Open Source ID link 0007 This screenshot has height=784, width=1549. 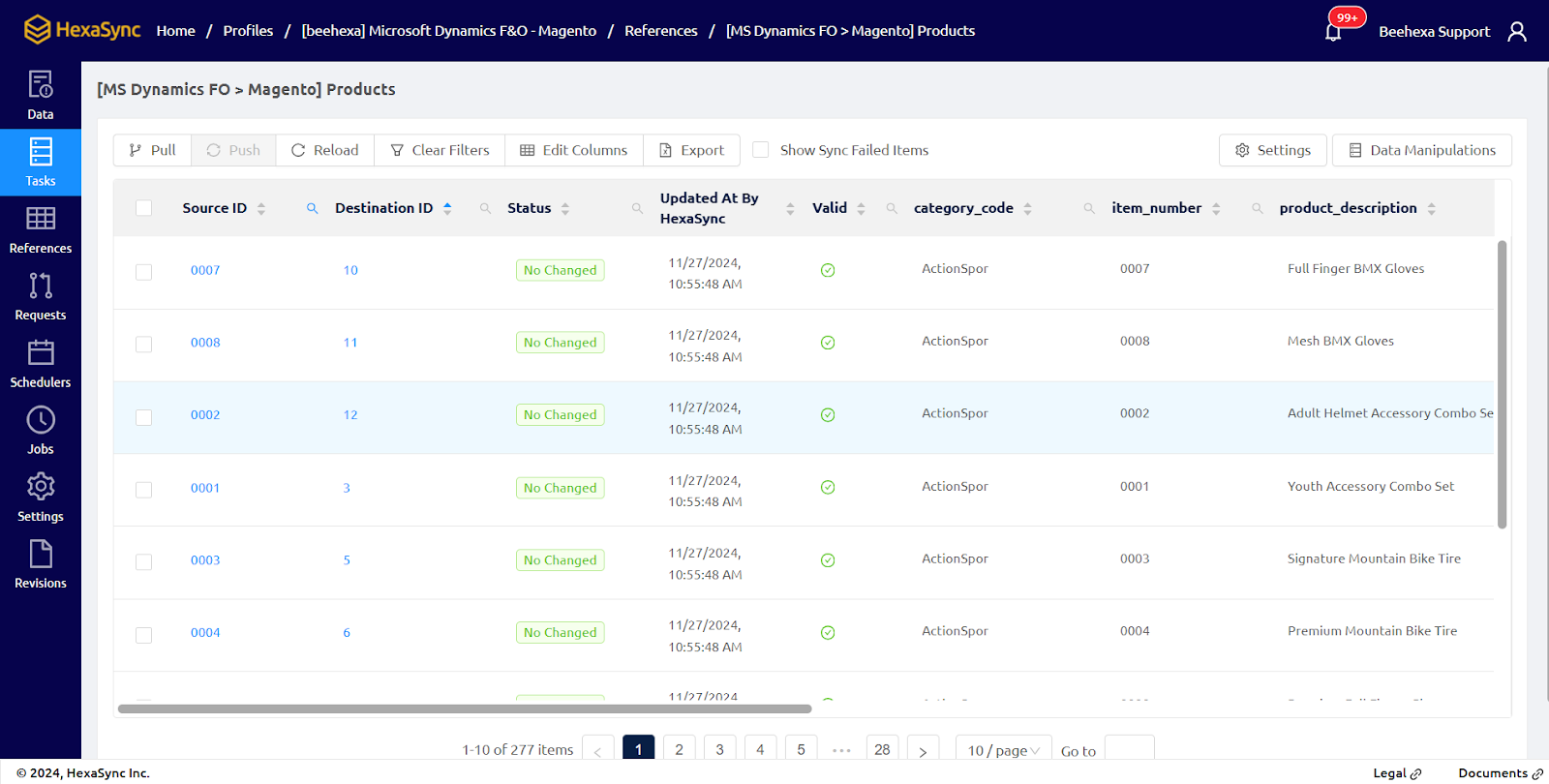[x=205, y=270]
